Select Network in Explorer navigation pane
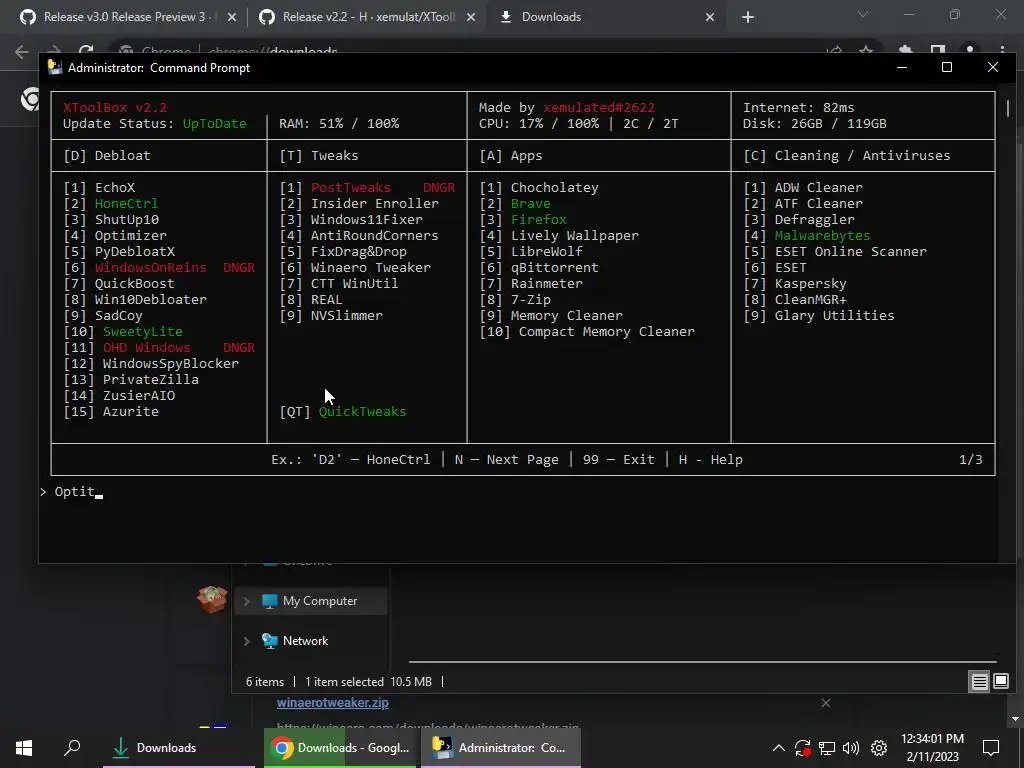 pos(305,641)
